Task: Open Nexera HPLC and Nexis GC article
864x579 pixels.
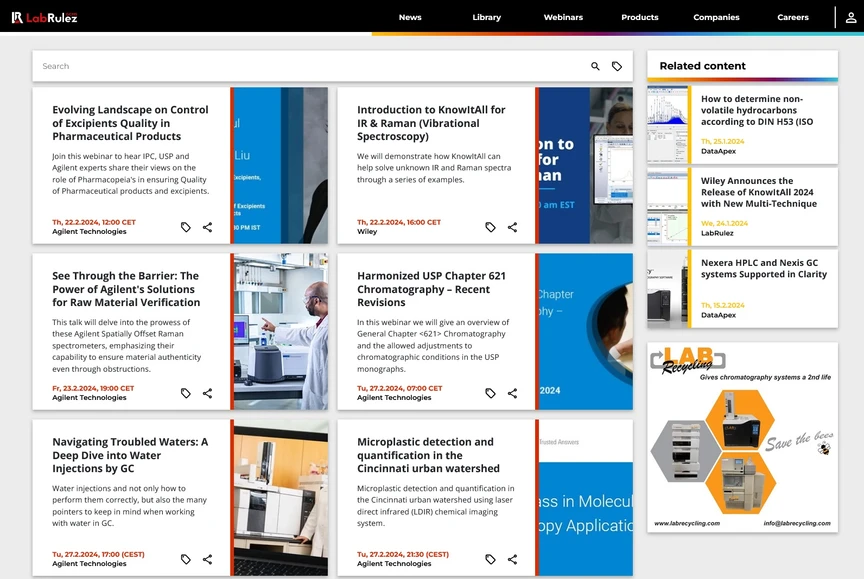Action: (764, 268)
